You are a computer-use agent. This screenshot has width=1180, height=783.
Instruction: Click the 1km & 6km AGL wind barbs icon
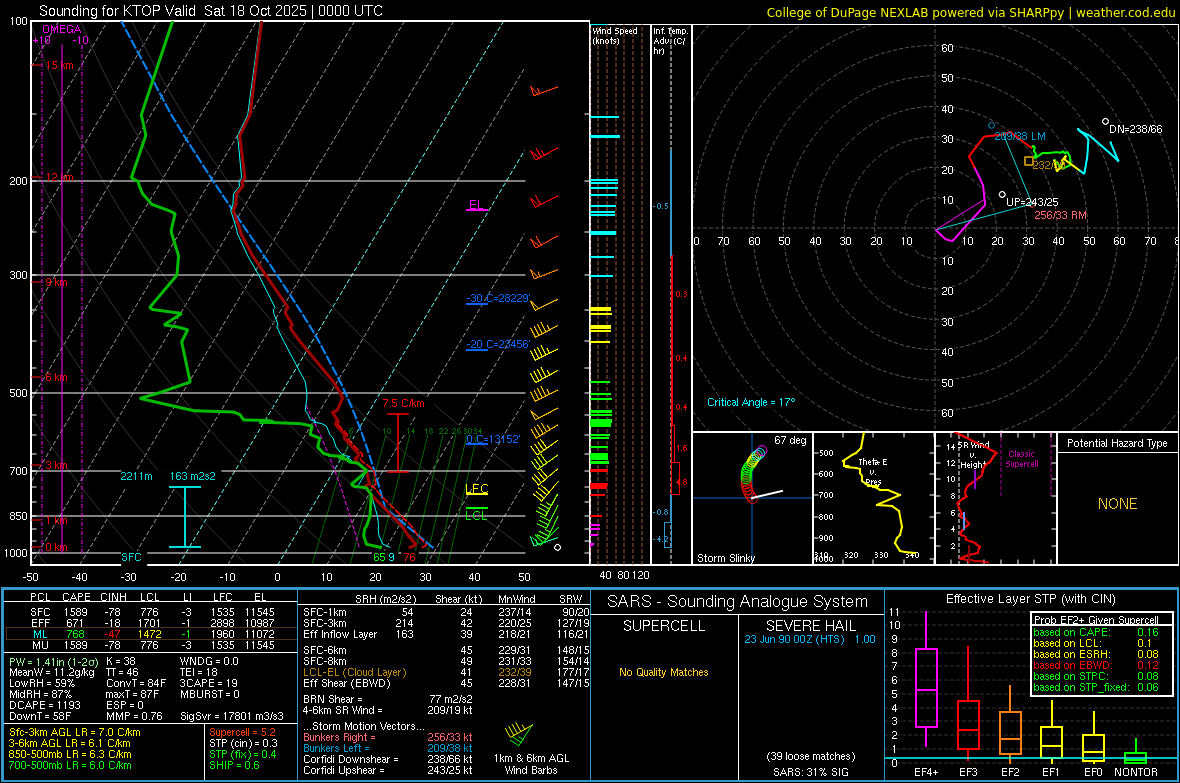(519, 734)
